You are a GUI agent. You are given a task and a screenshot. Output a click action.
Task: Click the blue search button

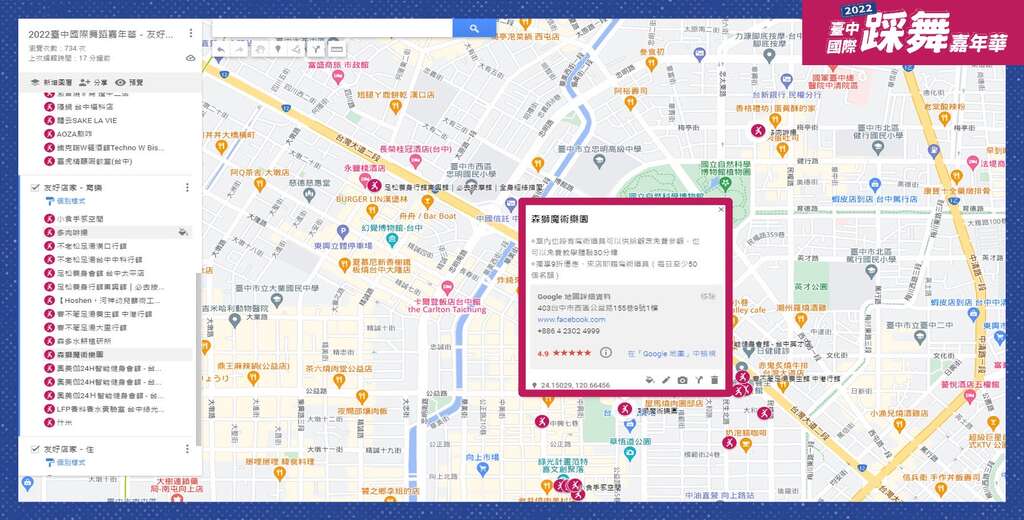coord(467,29)
